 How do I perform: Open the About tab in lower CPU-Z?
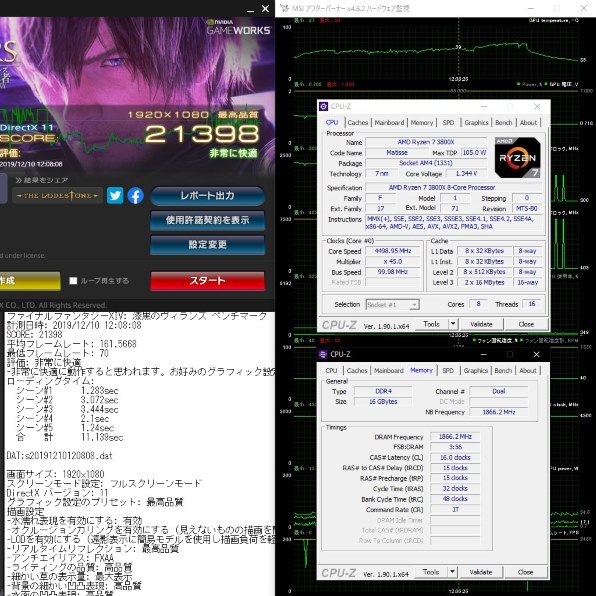pyautogui.click(x=528, y=370)
